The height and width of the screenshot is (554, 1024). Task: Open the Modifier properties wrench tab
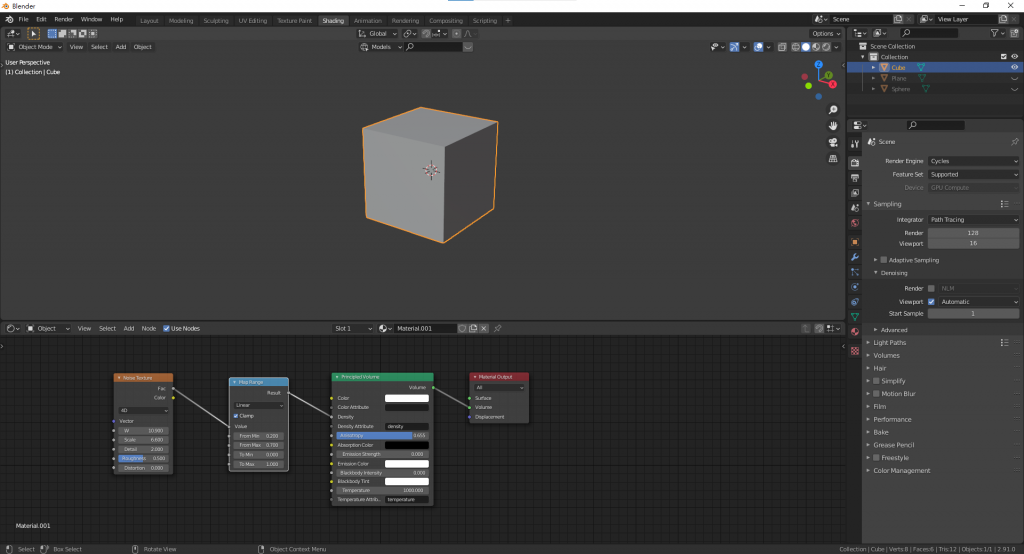click(x=855, y=257)
